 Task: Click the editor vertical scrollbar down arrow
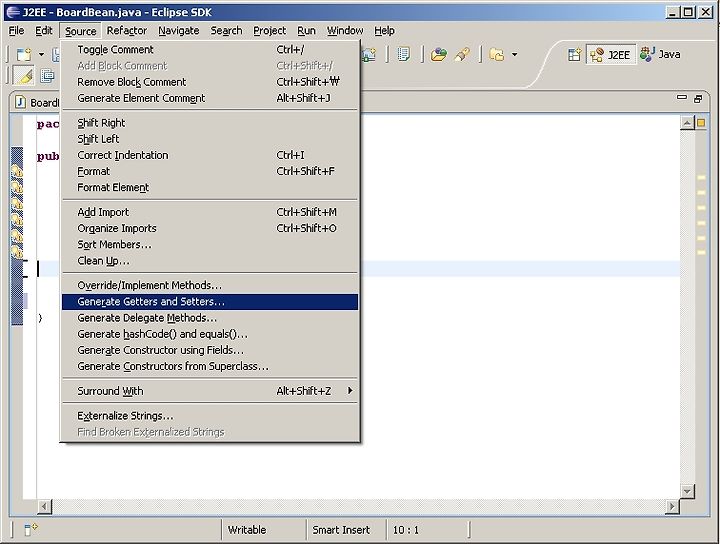tap(687, 491)
